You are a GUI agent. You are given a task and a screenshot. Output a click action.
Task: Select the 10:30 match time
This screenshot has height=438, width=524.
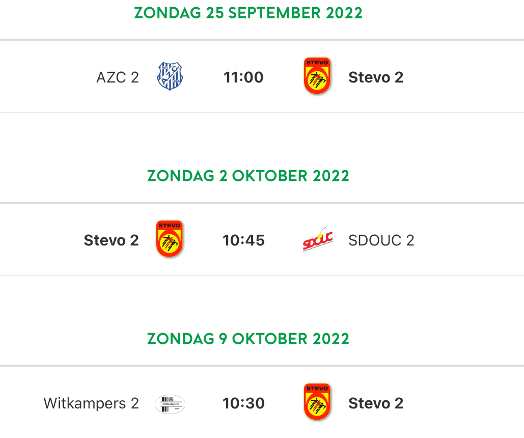243,403
